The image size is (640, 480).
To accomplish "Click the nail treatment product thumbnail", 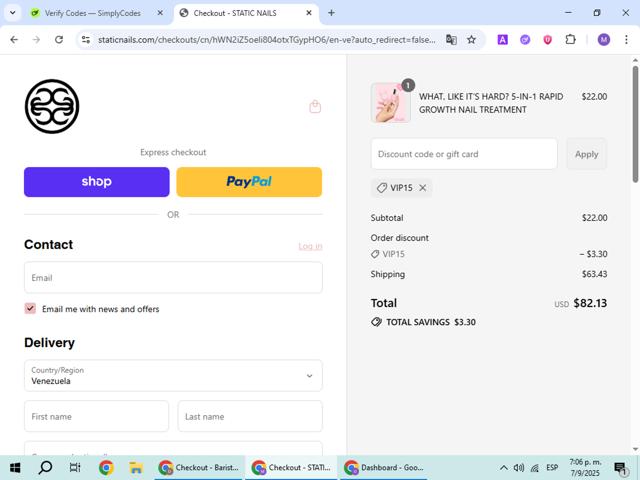I will tap(391, 102).
